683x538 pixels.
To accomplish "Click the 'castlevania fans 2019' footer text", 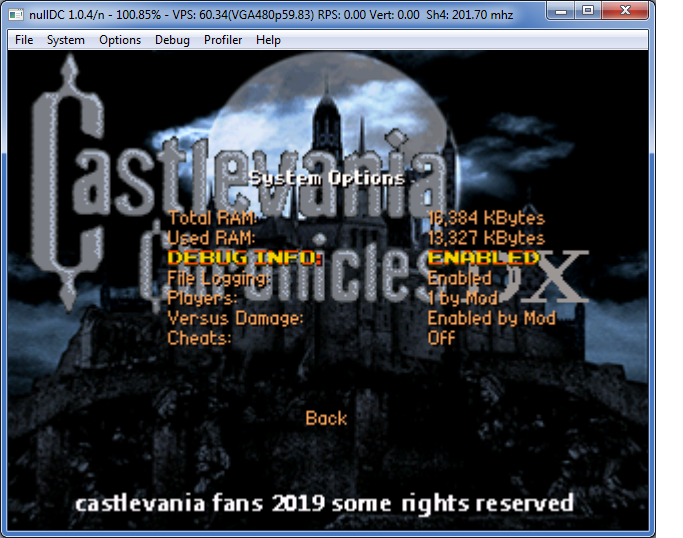I will pos(325,504).
